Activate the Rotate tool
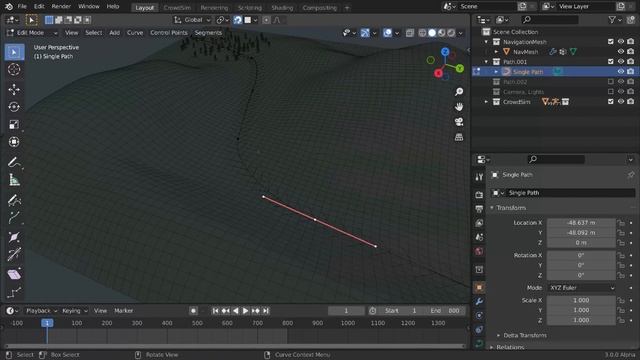Viewport: 640px width, 360px height. coord(14,107)
